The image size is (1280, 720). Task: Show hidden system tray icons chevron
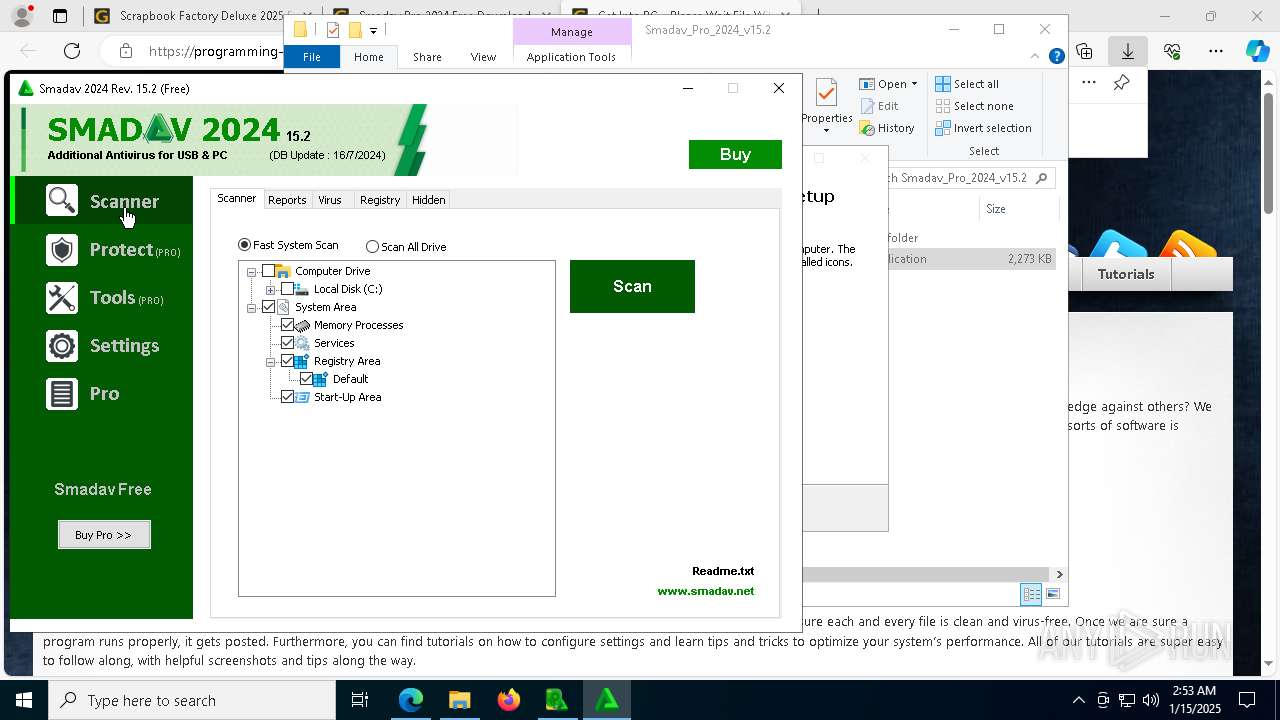tap(1078, 700)
